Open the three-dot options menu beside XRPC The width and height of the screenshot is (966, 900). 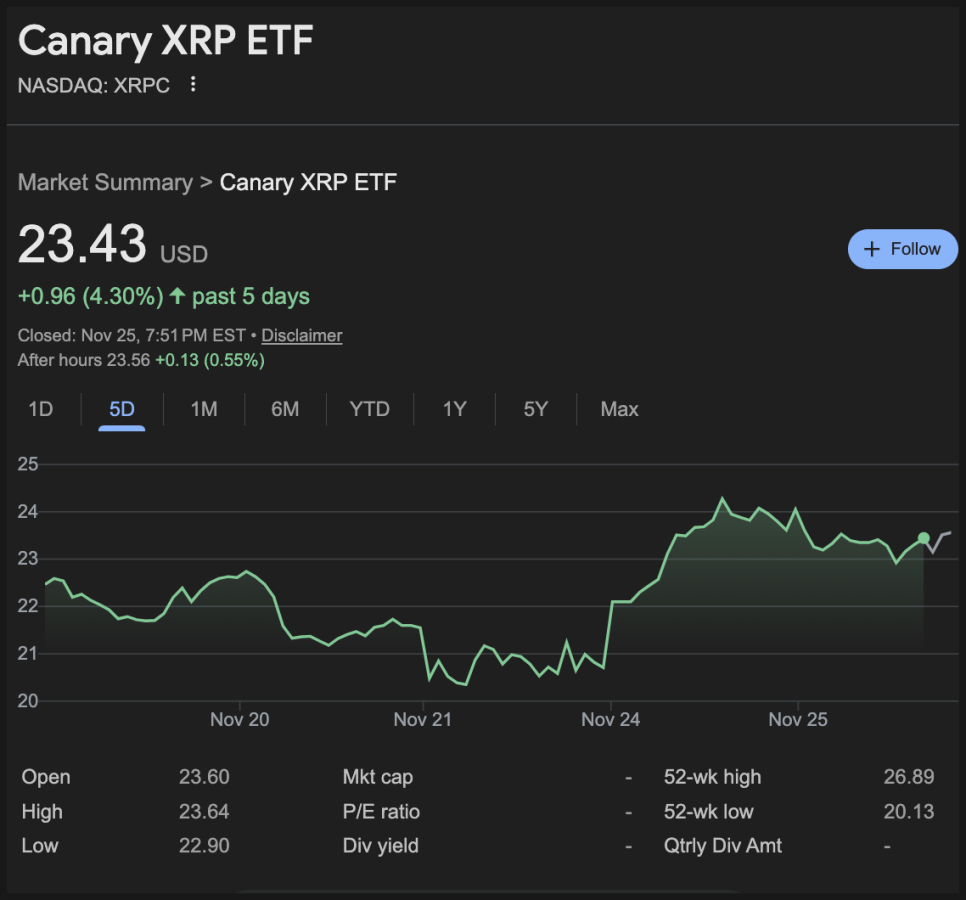pyautogui.click(x=193, y=85)
